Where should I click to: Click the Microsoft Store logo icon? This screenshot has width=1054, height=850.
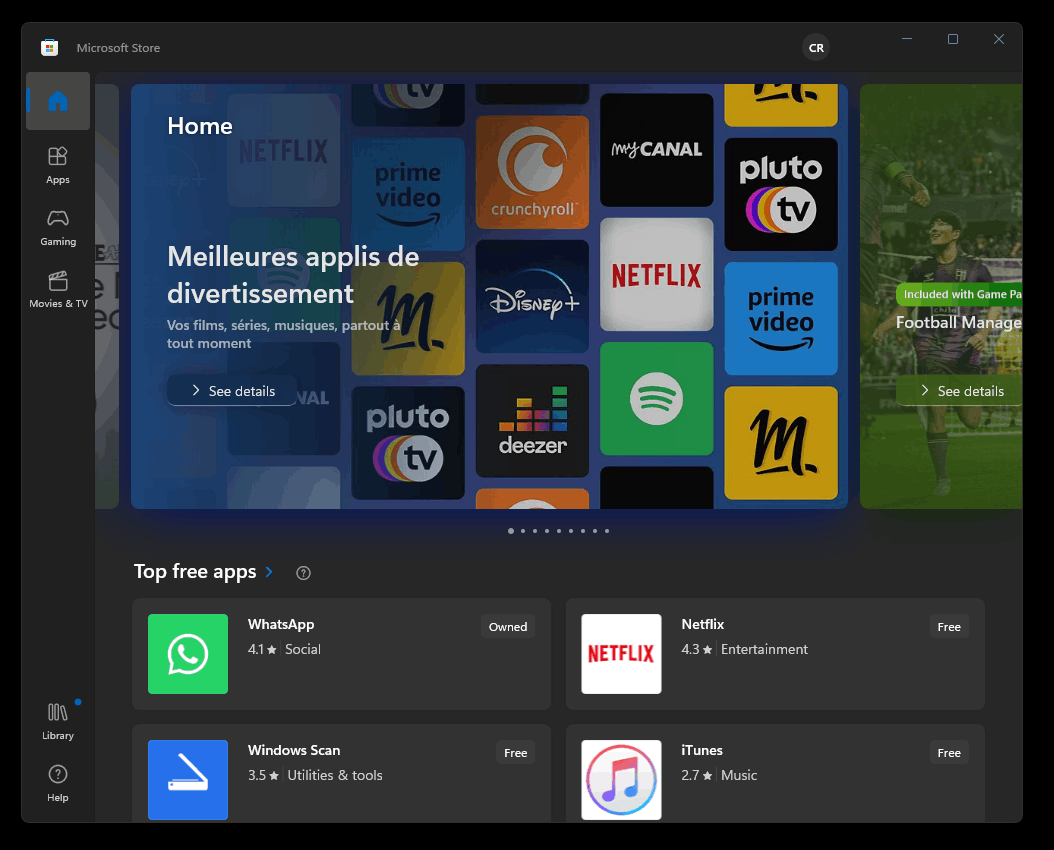(49, 48)
